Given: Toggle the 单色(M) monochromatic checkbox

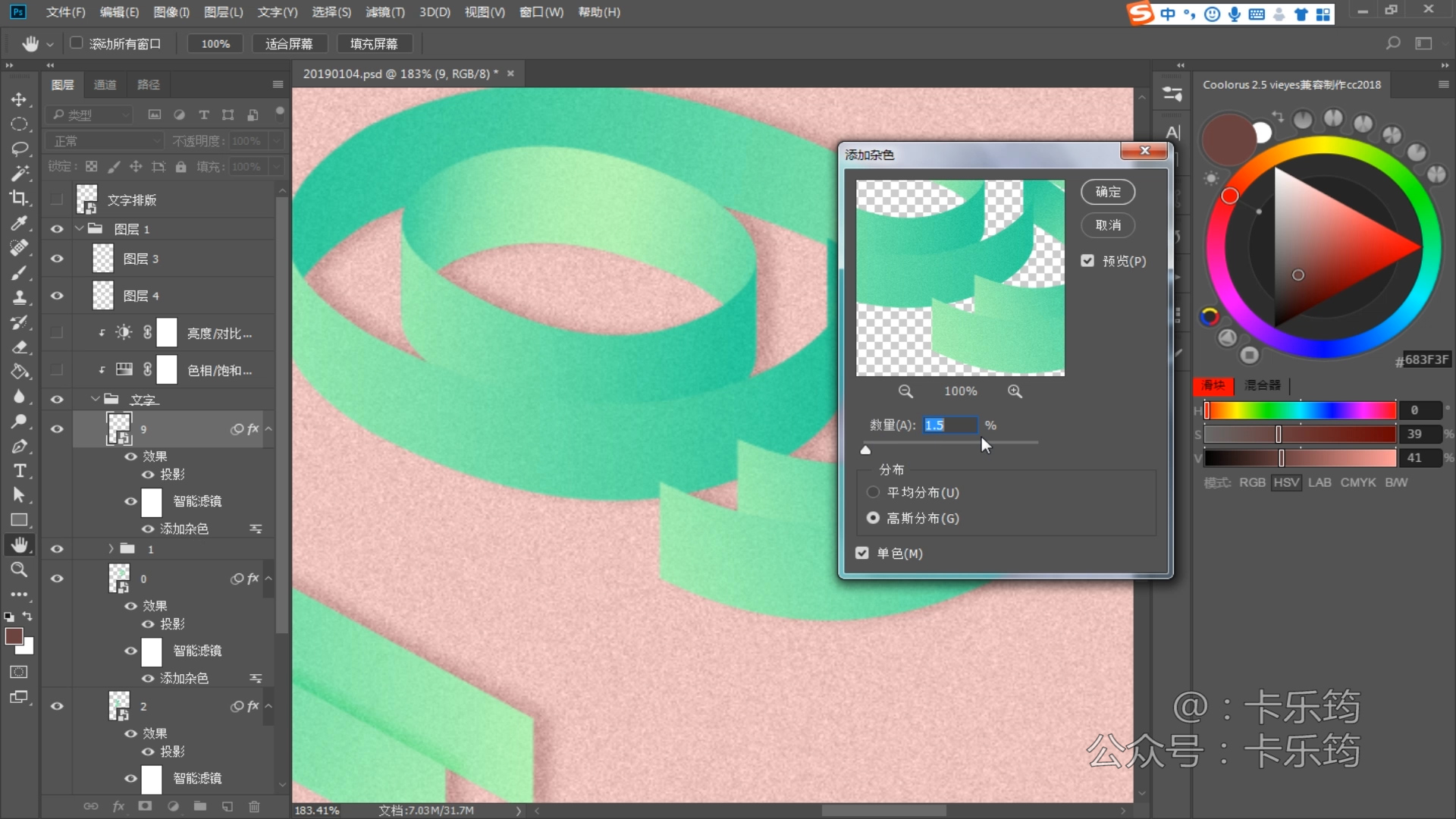Looking at the screenshot, I should tap(862, 553).
